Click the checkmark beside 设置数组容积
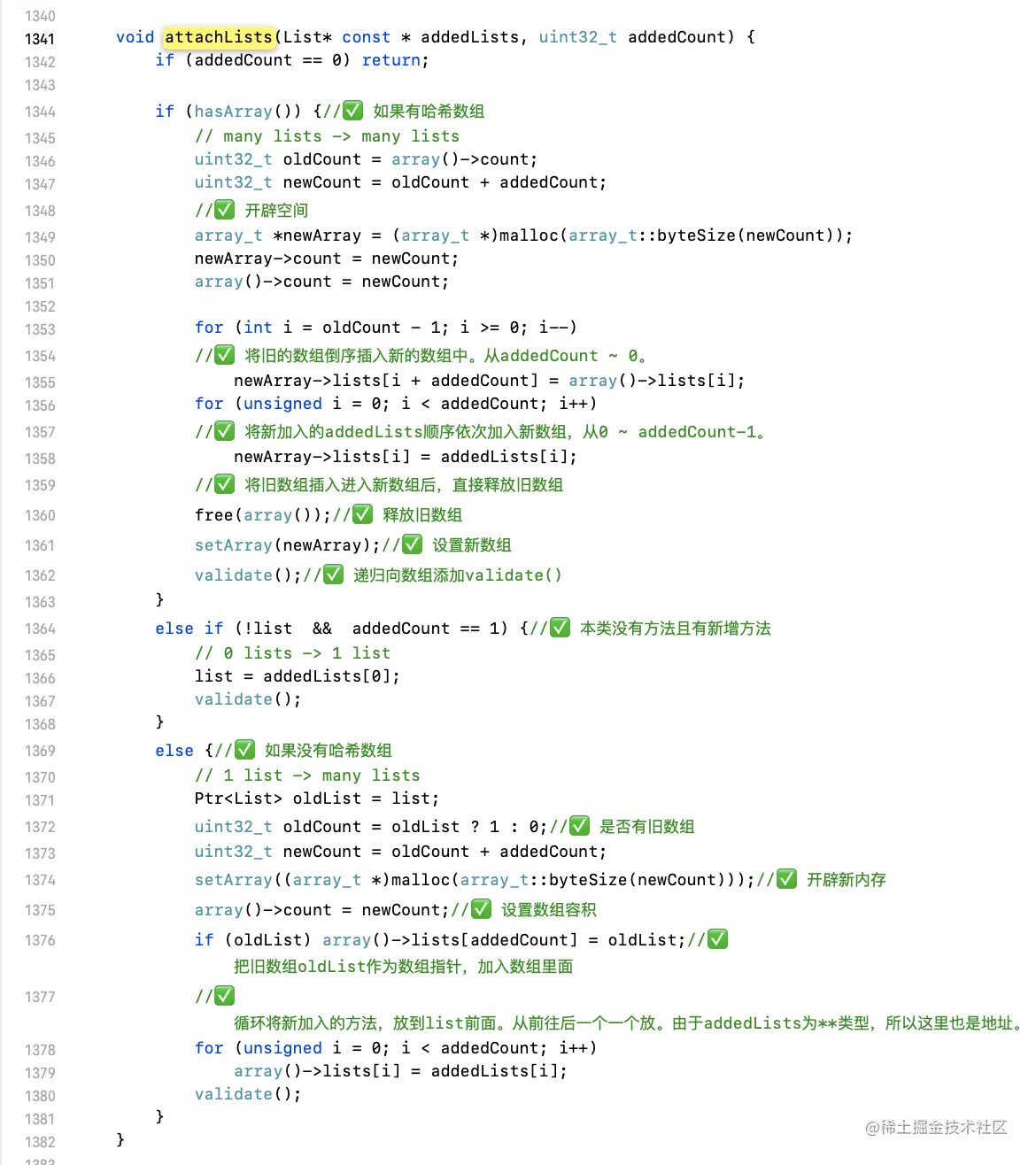This screenshot has height=1165, width=1036. click(480, 907)
